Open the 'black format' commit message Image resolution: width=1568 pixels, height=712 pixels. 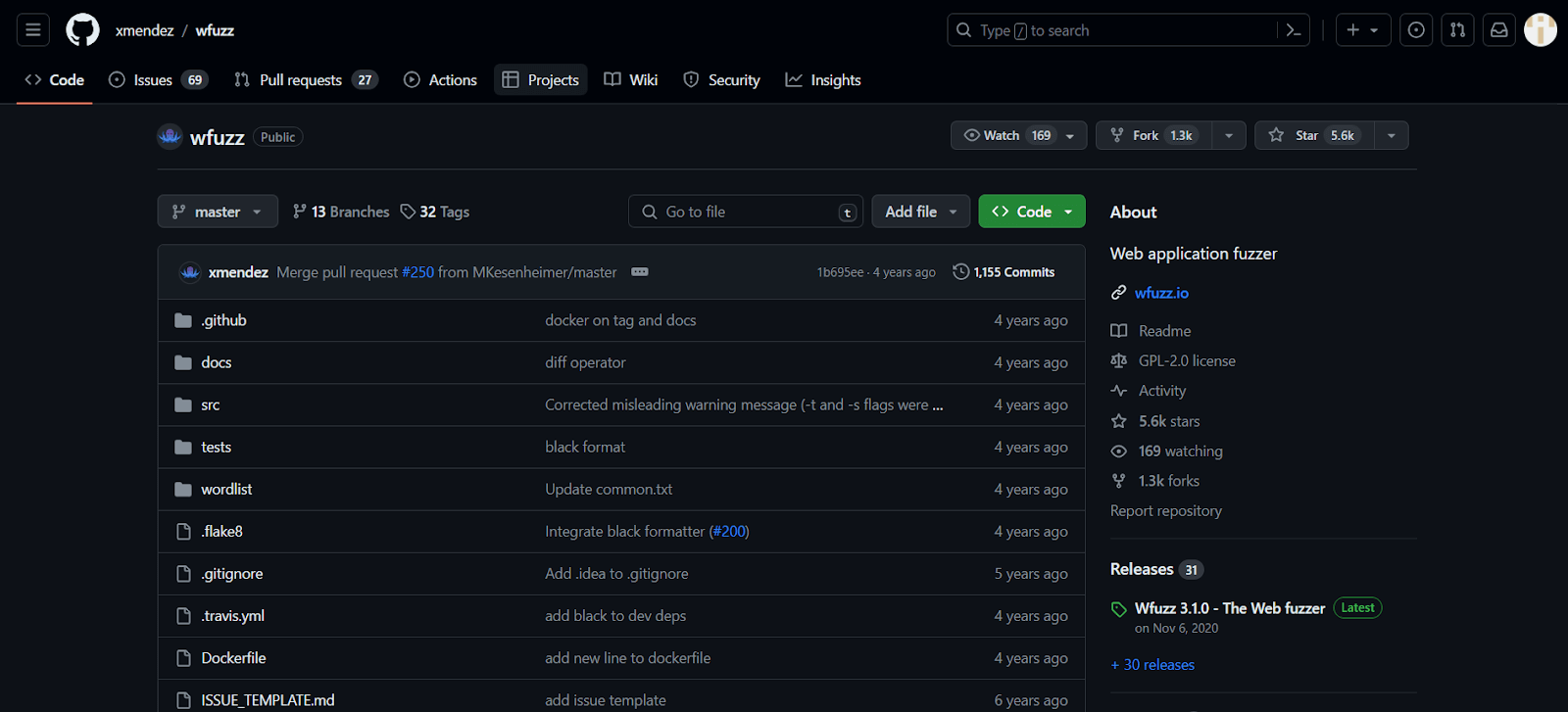[x=585, y=447]
